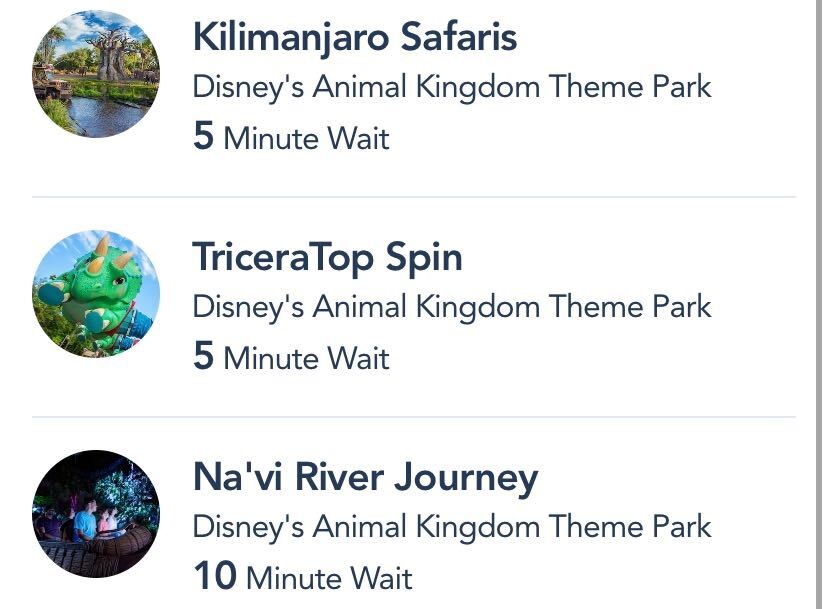Tap the TriceraTop Spin green dinosaur thumbnail
The image size is (828, 609).
click(96, 294)
